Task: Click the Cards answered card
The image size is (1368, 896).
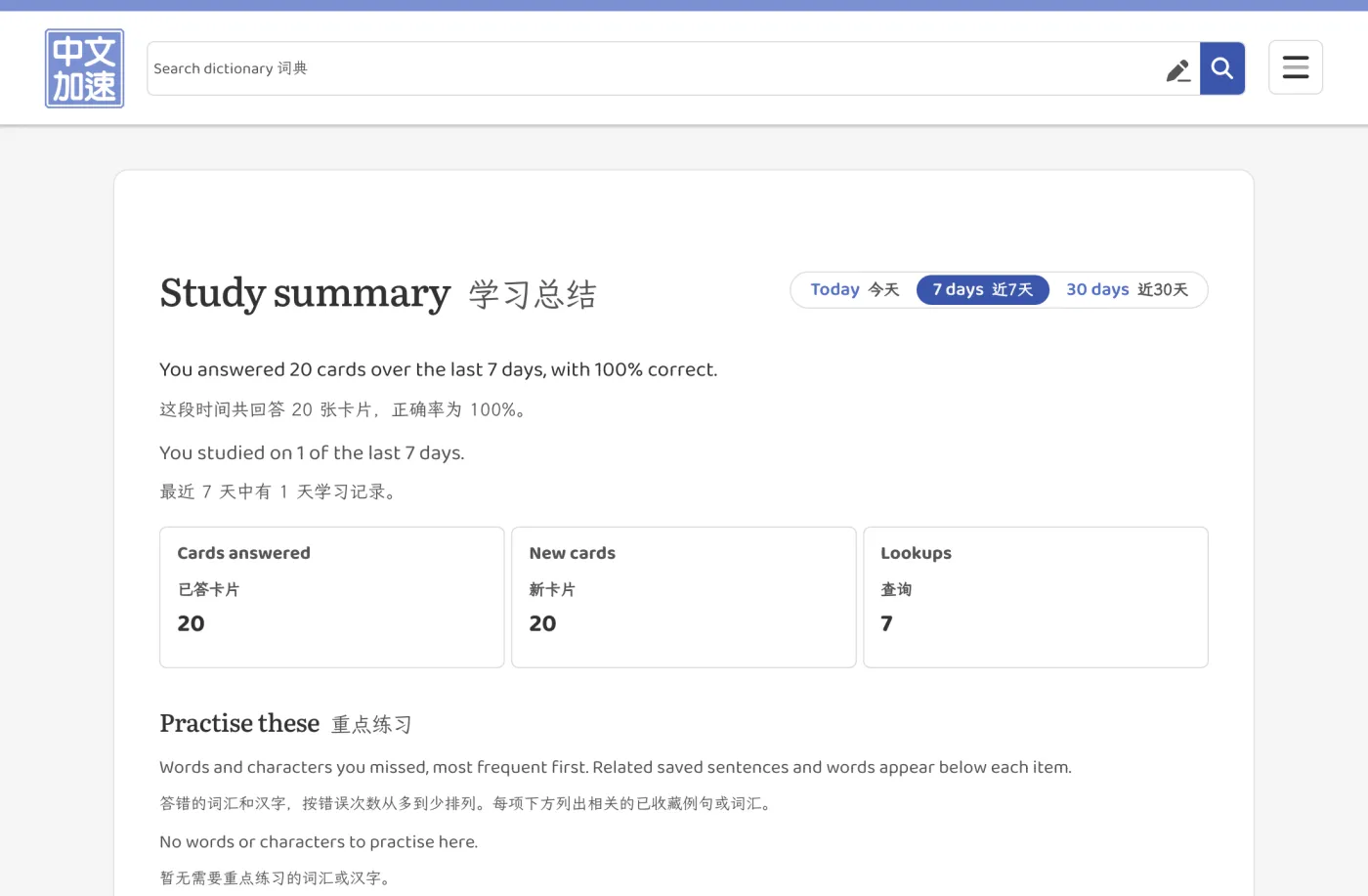Action: 332,598
